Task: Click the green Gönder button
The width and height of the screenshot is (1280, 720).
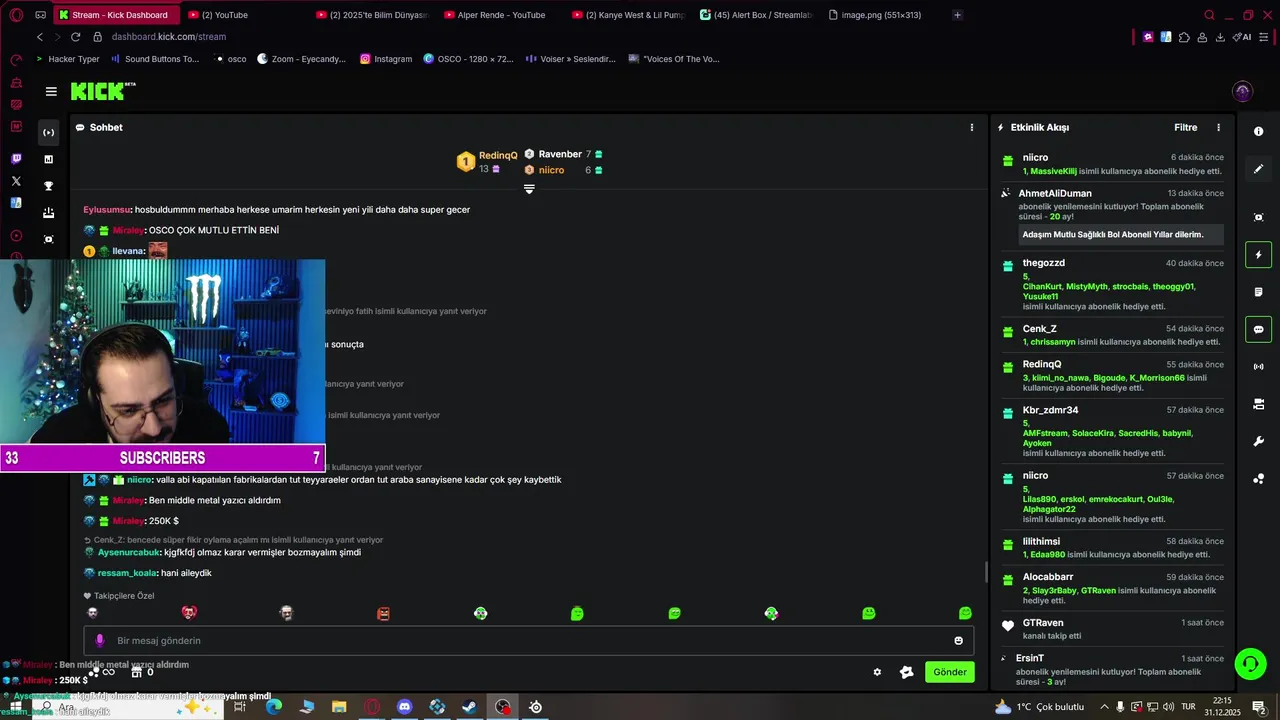Action: pos(949,672)
